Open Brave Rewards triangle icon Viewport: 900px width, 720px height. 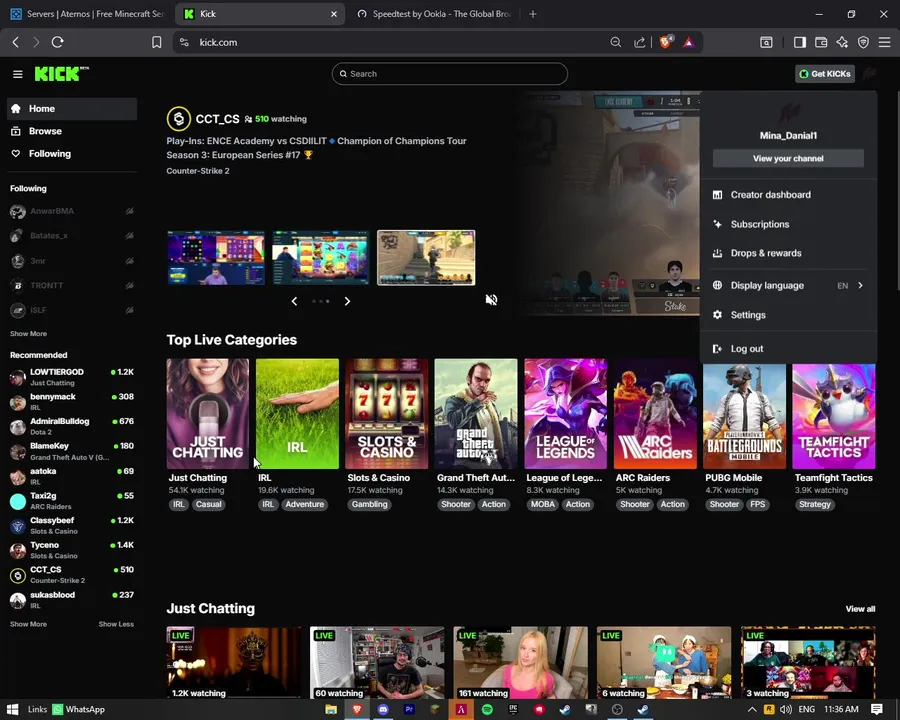pyautogui.click(x=688, y=42)
